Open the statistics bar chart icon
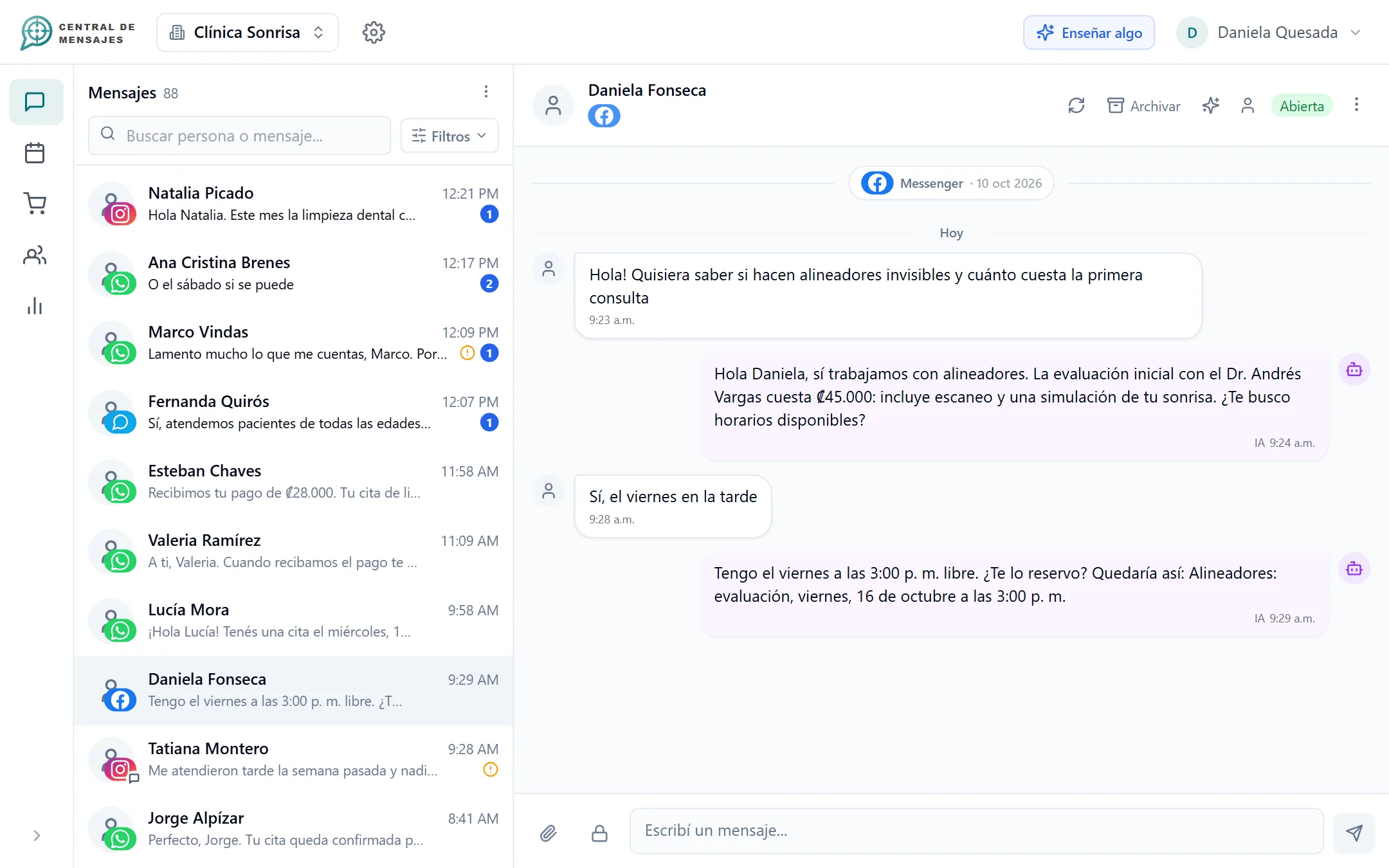Screen dimensions: 1389x868 coord(35,306)
